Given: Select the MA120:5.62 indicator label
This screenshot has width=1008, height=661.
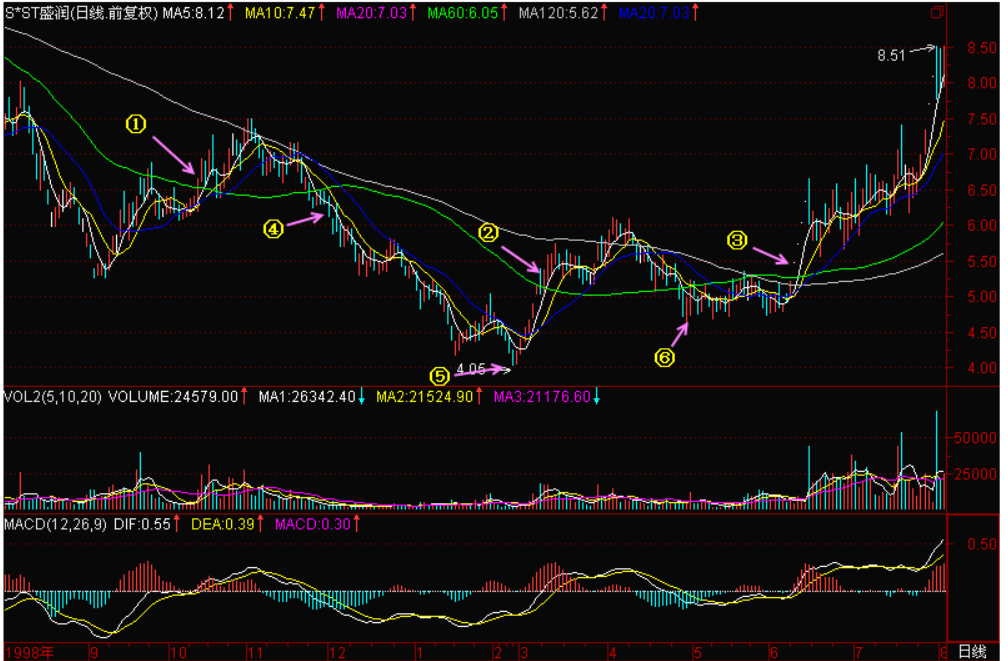Looking at the screenshot, I should (558, 13).
